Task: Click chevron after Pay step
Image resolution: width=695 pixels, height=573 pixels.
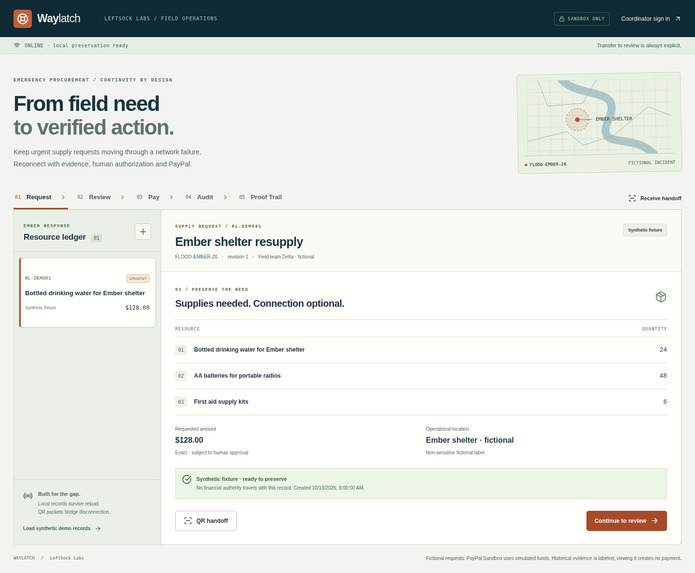Action: pos(171,197)
